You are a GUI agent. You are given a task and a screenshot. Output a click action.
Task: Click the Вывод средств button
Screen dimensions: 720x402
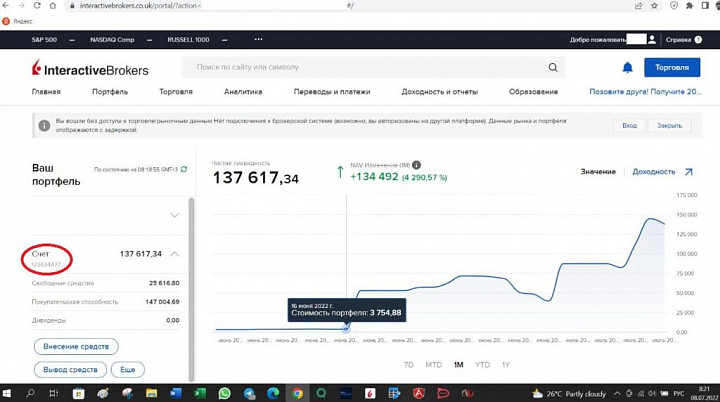(70, 369)
